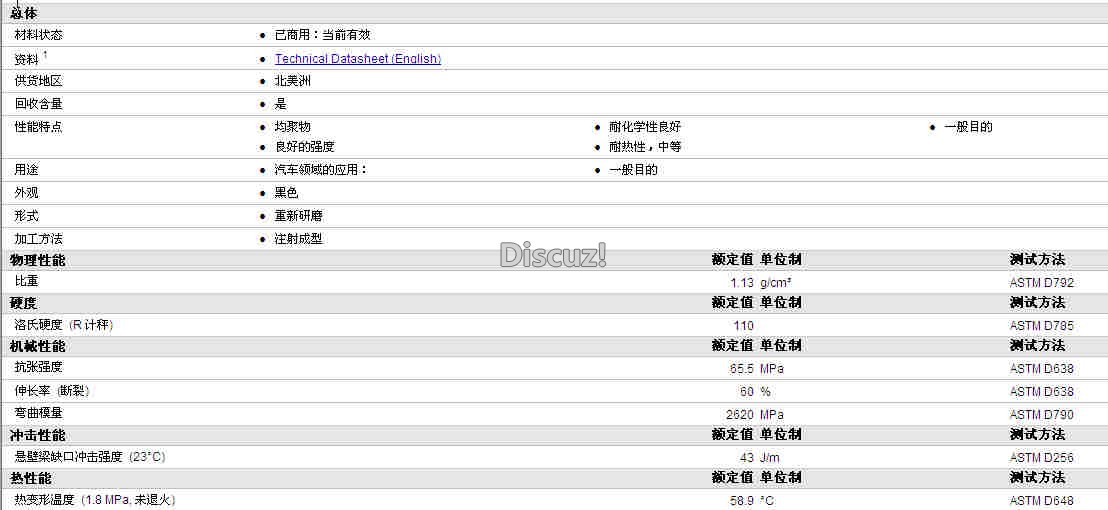Click the 性能特点 label
This screenshot has height=510, width=1108.
click(x=38, y=127)
